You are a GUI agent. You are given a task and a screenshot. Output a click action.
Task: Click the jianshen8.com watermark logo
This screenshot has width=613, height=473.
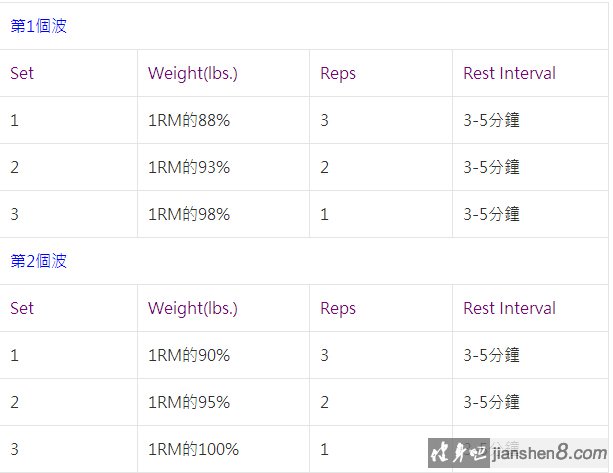[x=518, y=453]
